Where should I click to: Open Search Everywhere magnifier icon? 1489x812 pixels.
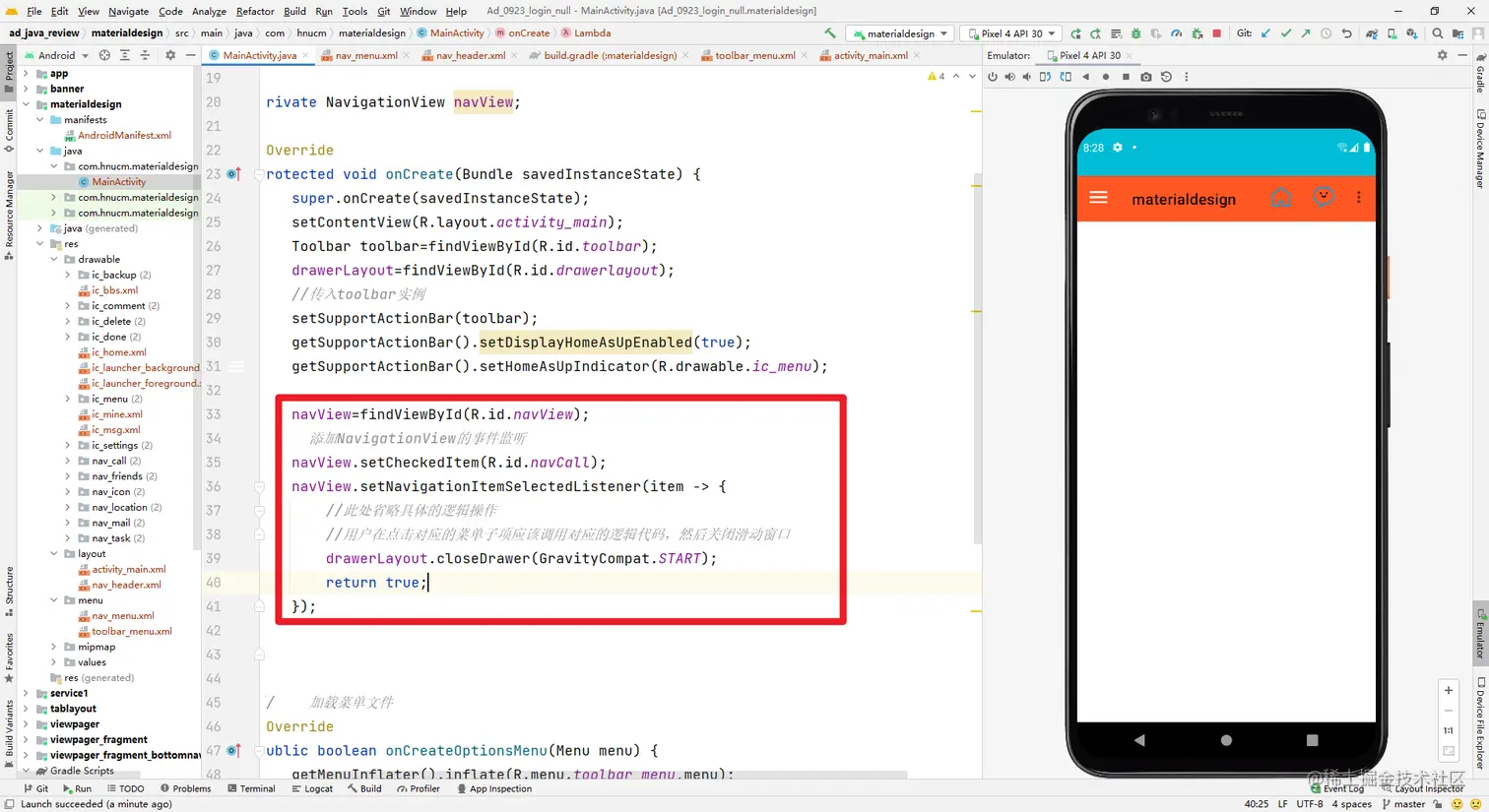click(1438, 33)
